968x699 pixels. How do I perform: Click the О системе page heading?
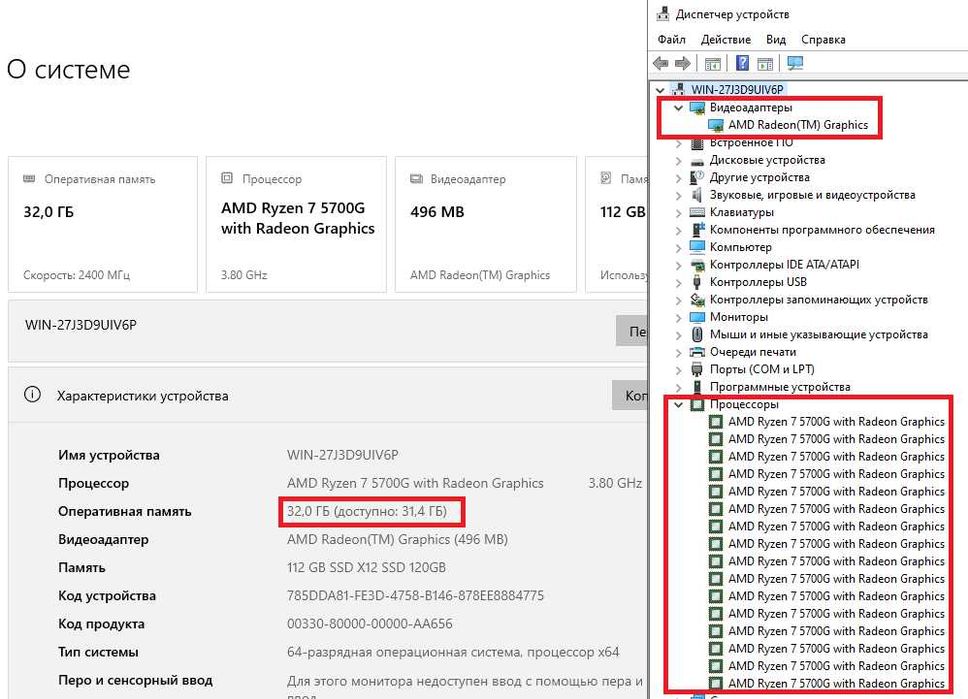click(68, 69)
